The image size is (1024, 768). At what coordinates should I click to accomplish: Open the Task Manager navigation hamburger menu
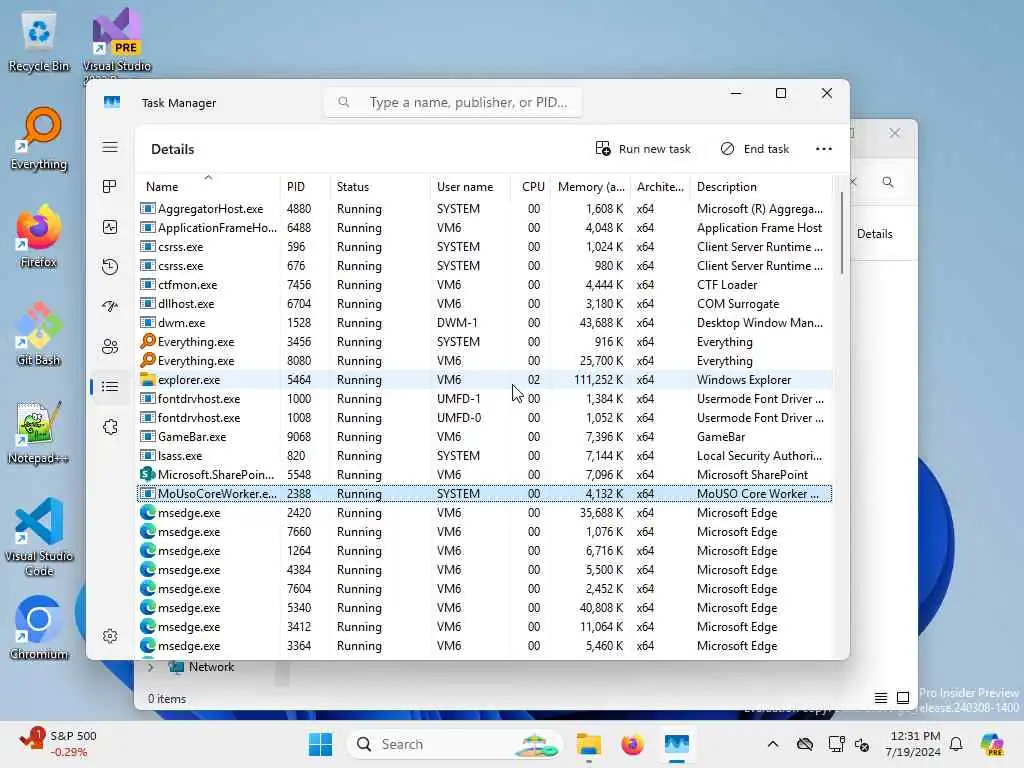tap(110, 147)
